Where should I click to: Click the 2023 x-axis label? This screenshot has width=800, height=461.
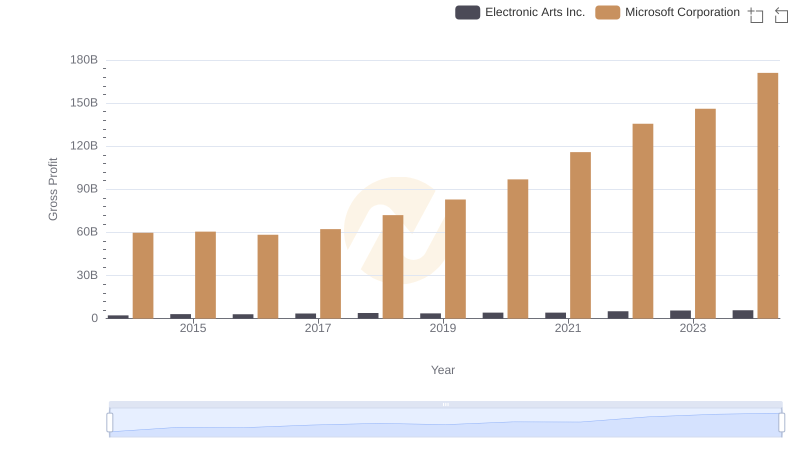tap(693, 328)
